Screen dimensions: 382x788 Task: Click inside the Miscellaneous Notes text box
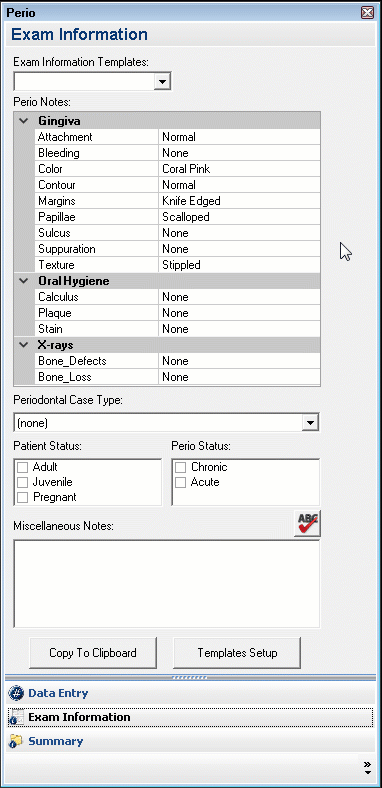point(166,583)
